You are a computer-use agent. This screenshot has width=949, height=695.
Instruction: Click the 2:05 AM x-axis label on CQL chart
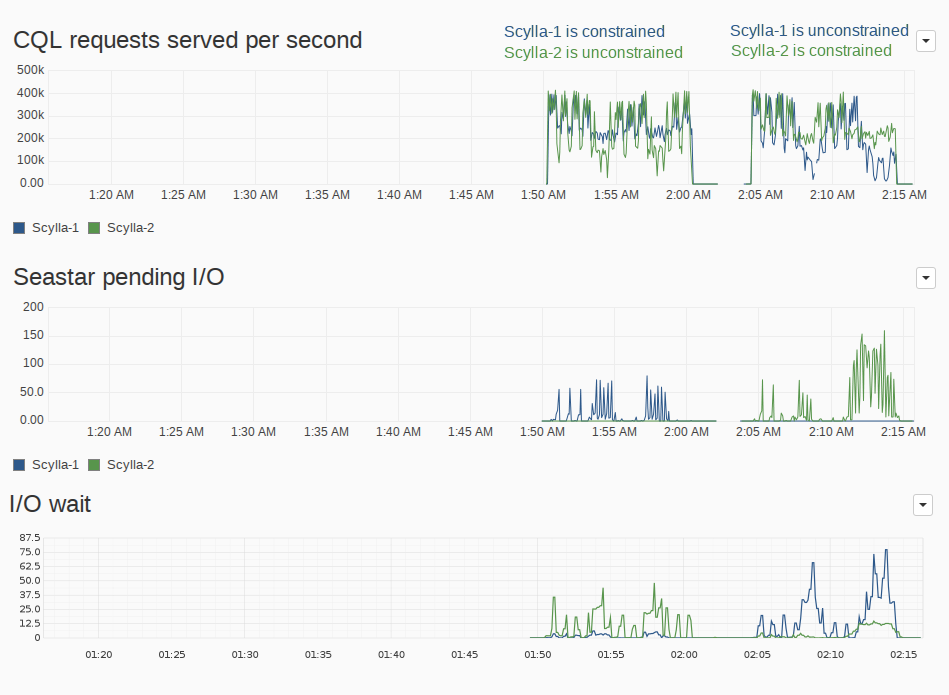pos(760,195)
